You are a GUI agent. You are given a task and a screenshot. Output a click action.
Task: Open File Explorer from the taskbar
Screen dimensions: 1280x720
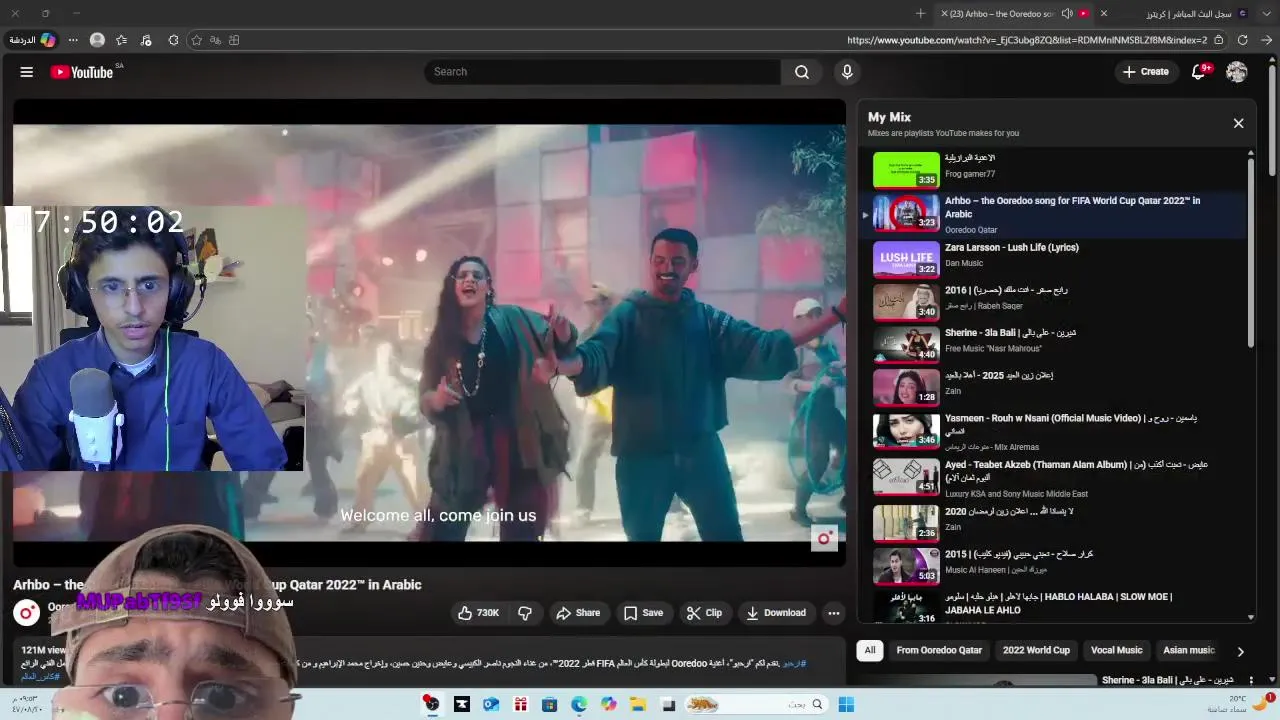coord(638,704)
